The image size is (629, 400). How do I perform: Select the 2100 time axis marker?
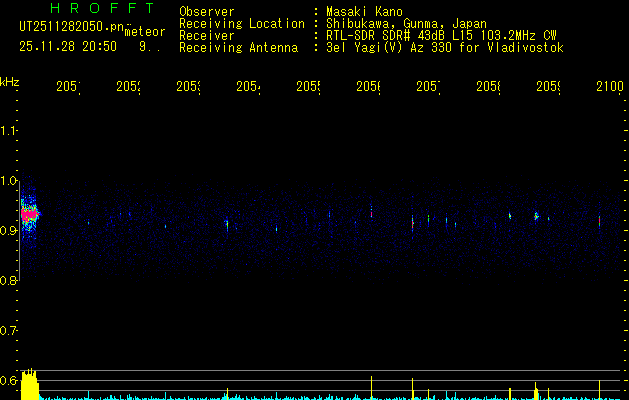coord(610,87)
